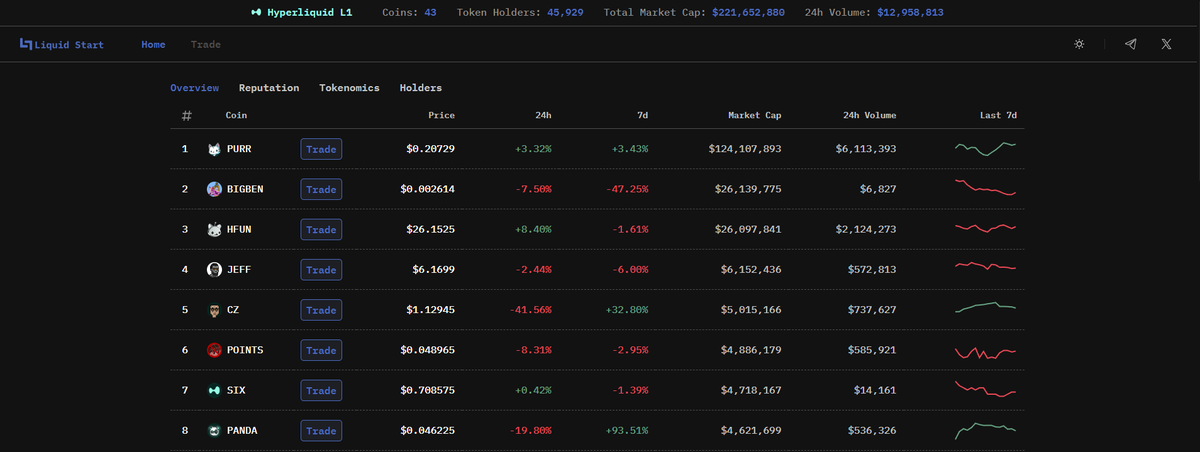
Task: Click the Last 7d column header
Action: 998,115
